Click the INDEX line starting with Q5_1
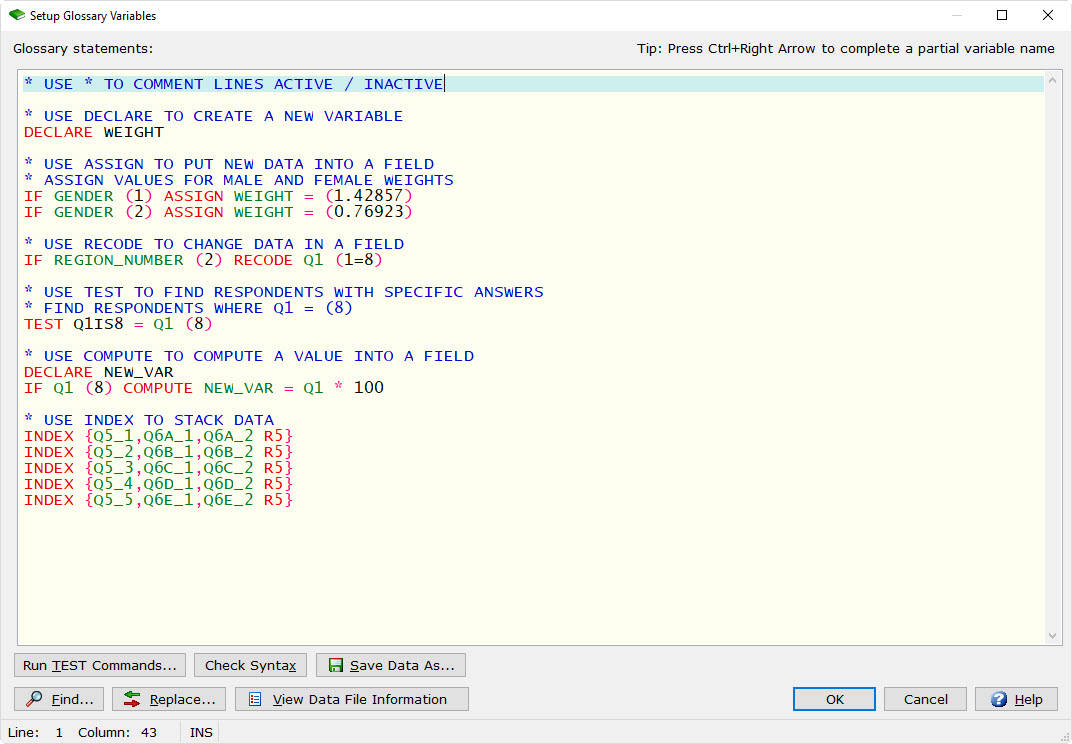 159,436
